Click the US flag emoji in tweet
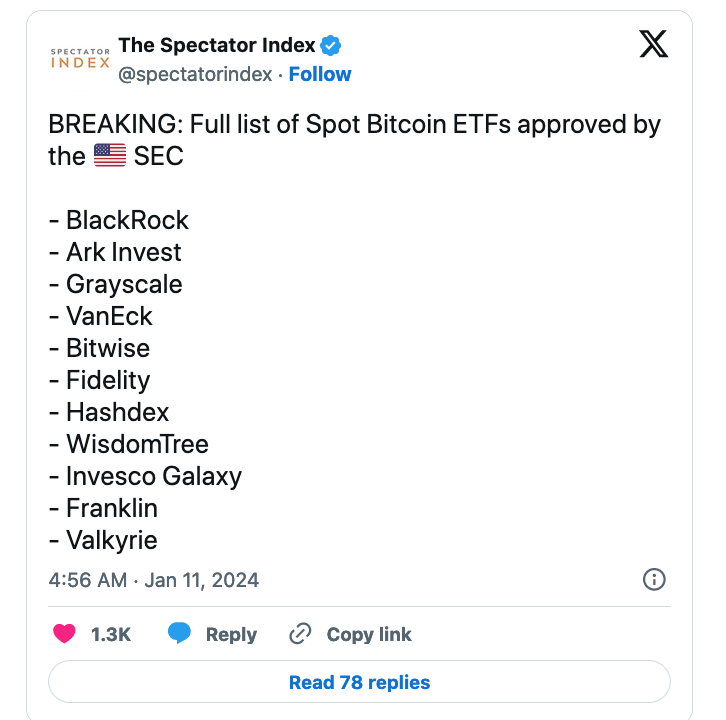 pyautogui.click(x=110, y=156)
